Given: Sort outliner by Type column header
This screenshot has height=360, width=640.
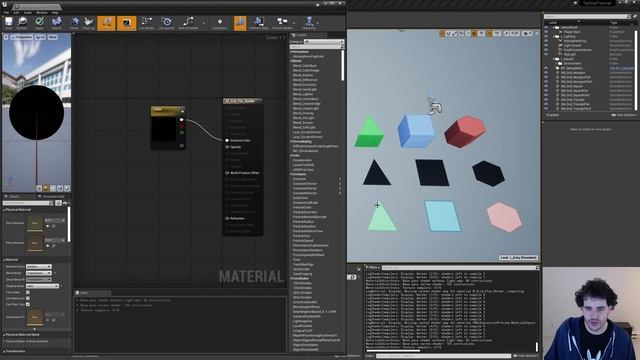Looking at the screenshot, I should click(x=614, y=23).
